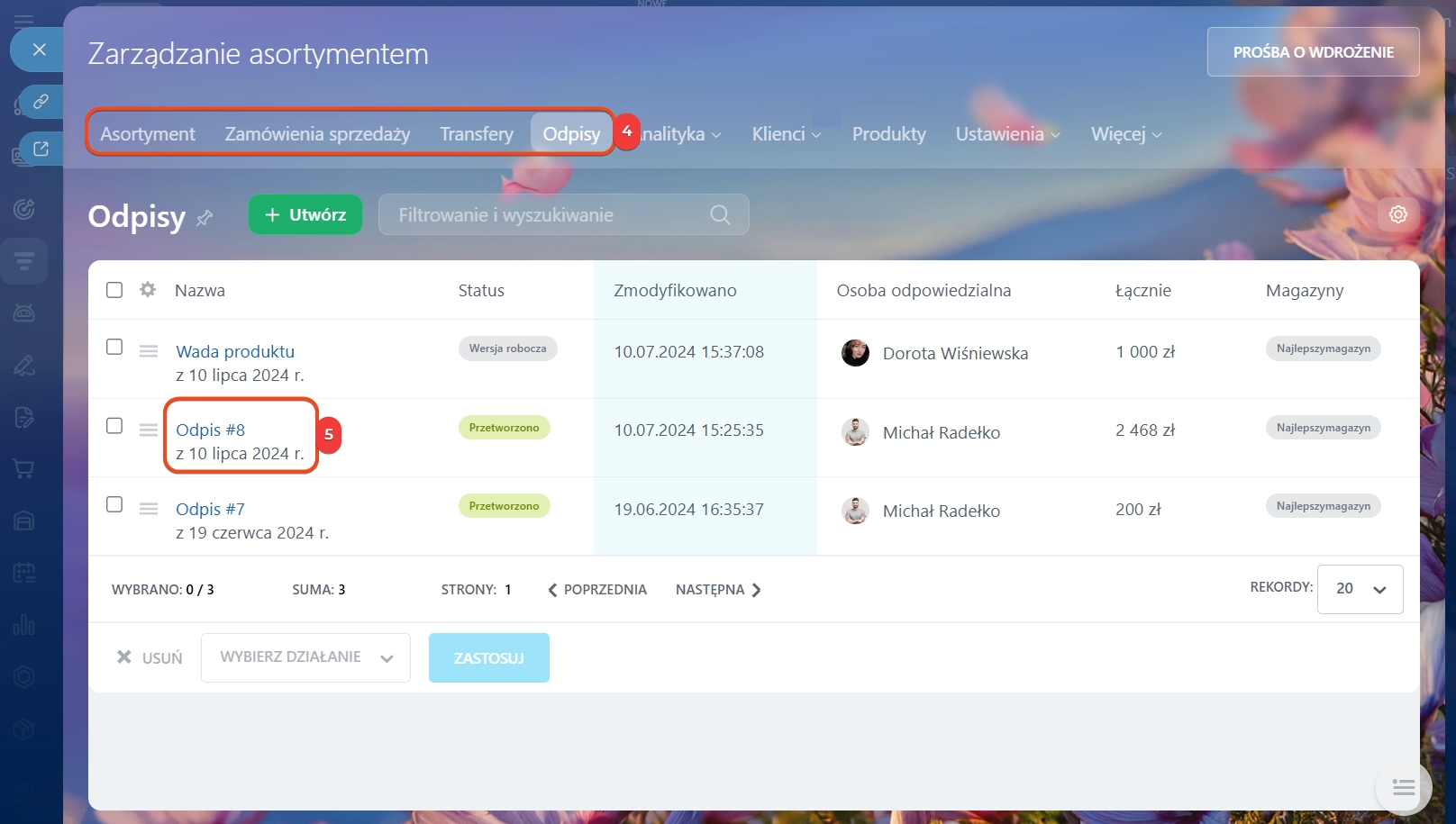The height and width of the screenshot is (824, 1456).
Task: Click the Prośba o wdrożenie button
Action: point(1313,52)
